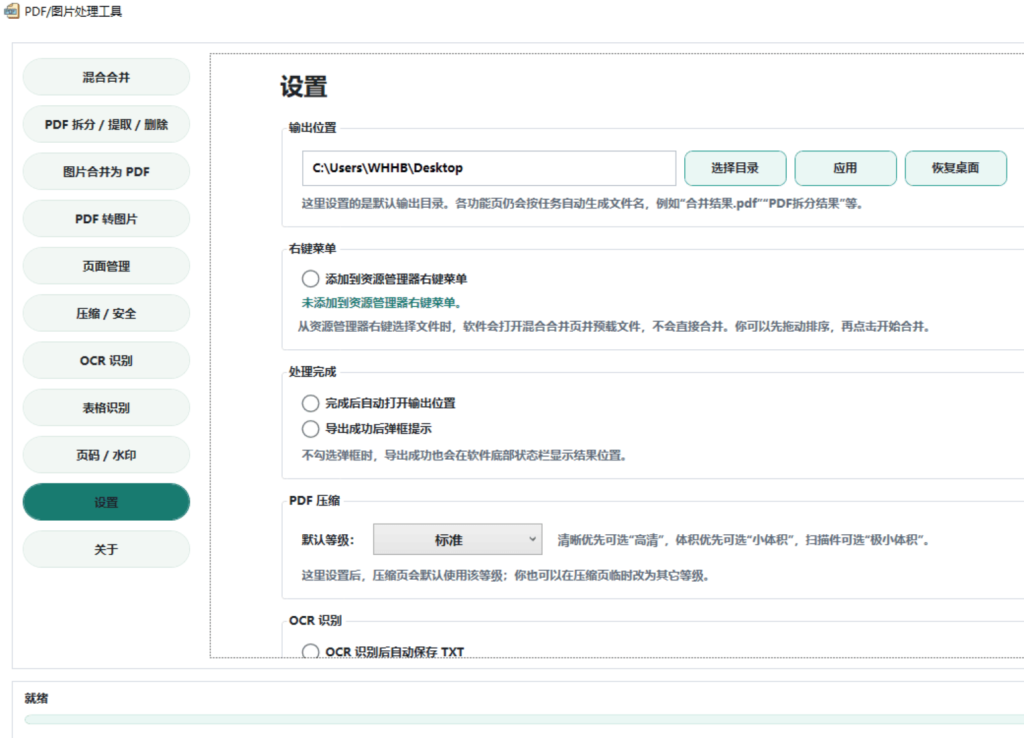Click the green status text 未添加到资源管理器右键菜单

382,302
